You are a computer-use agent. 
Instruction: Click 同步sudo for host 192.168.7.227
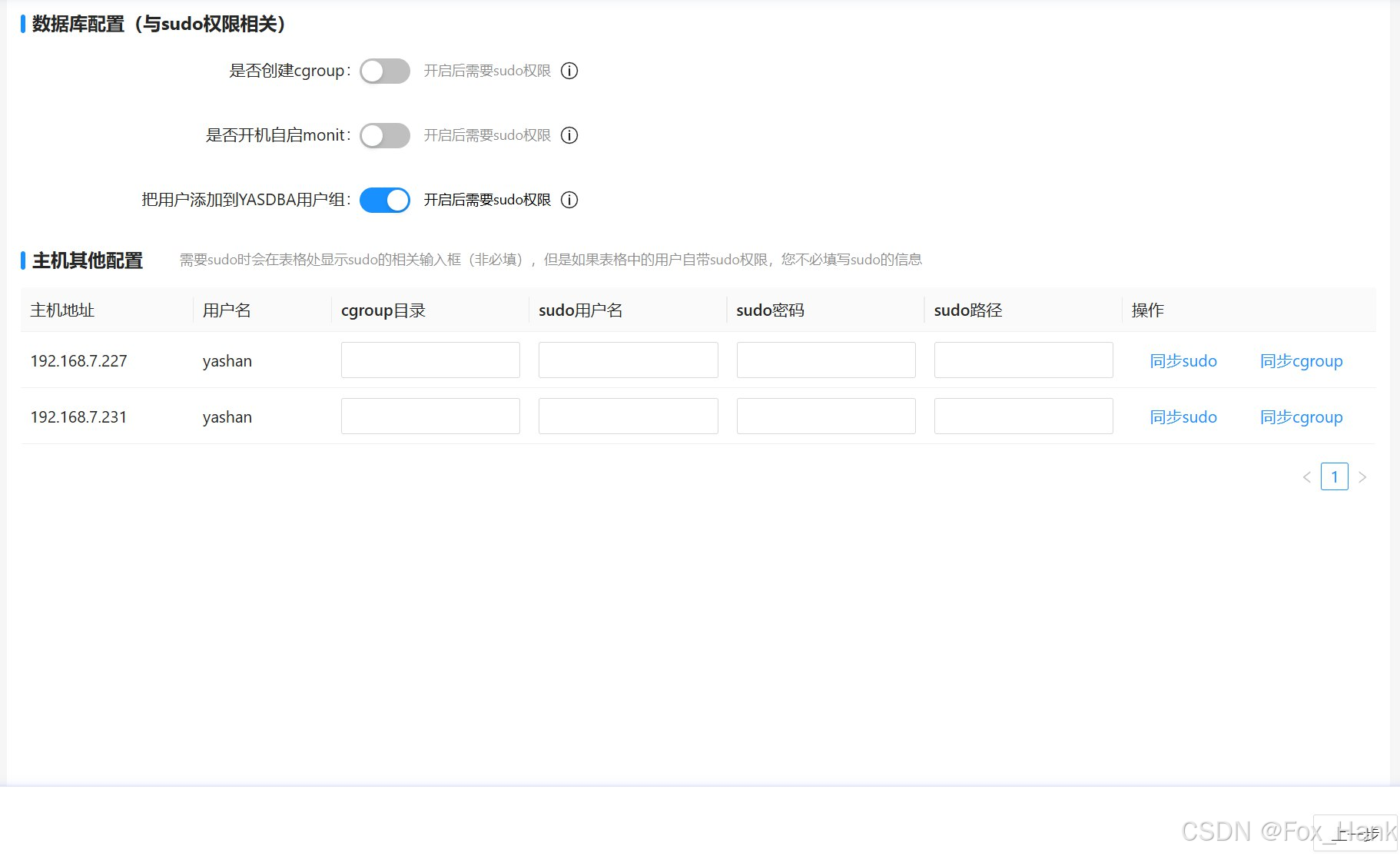pos(1183,361)
